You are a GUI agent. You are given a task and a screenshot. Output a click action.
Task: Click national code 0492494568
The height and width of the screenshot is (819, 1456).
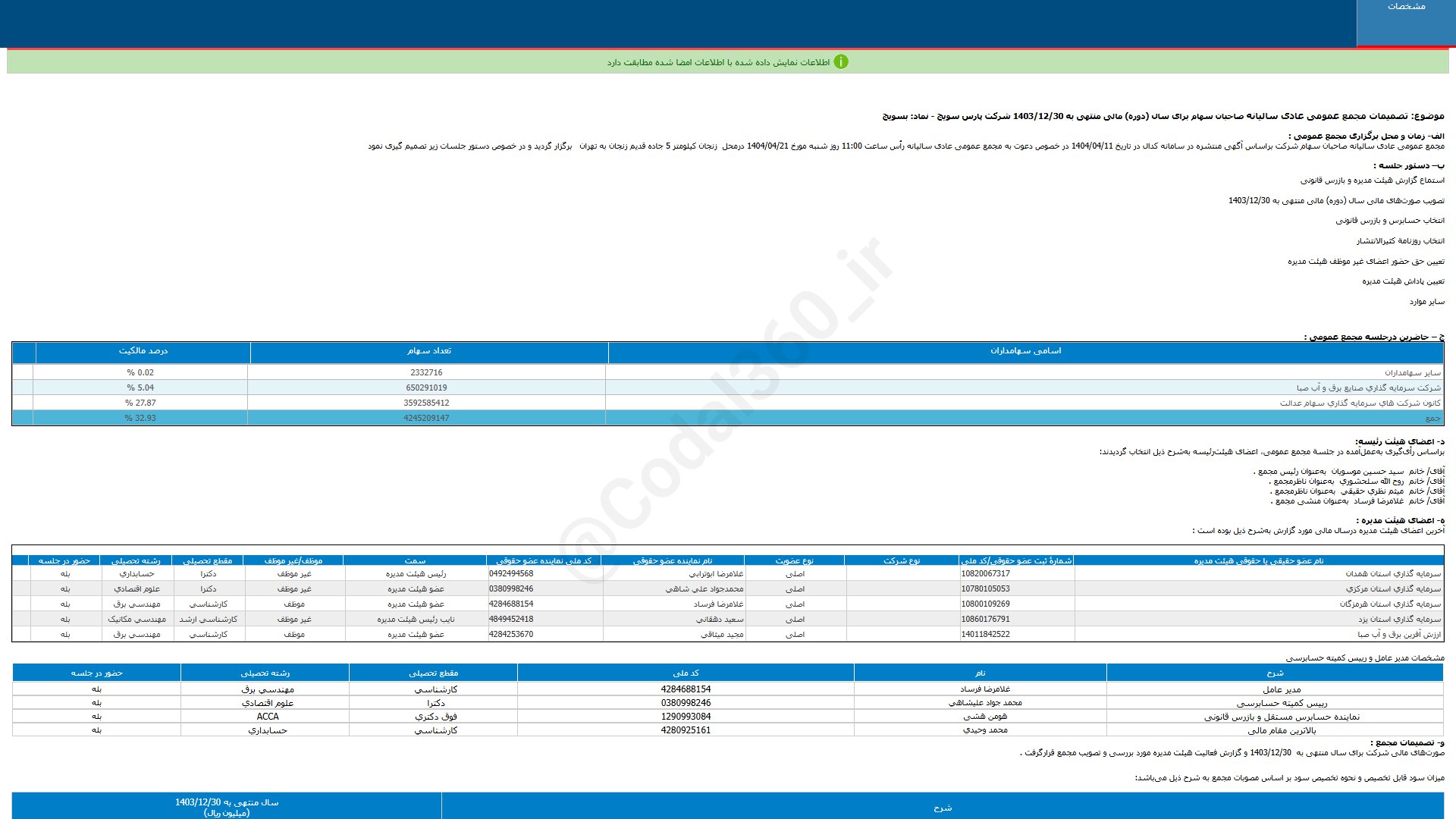point(511,574)
